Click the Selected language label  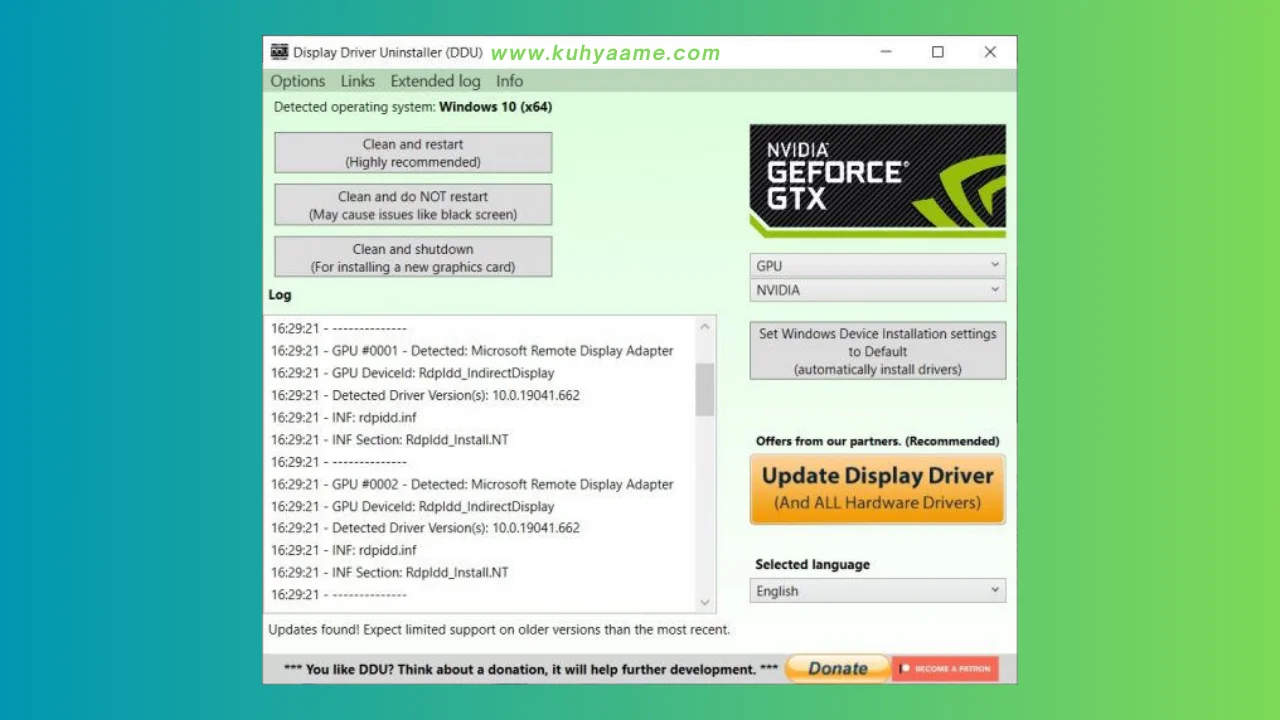click(x=812, y=564)
